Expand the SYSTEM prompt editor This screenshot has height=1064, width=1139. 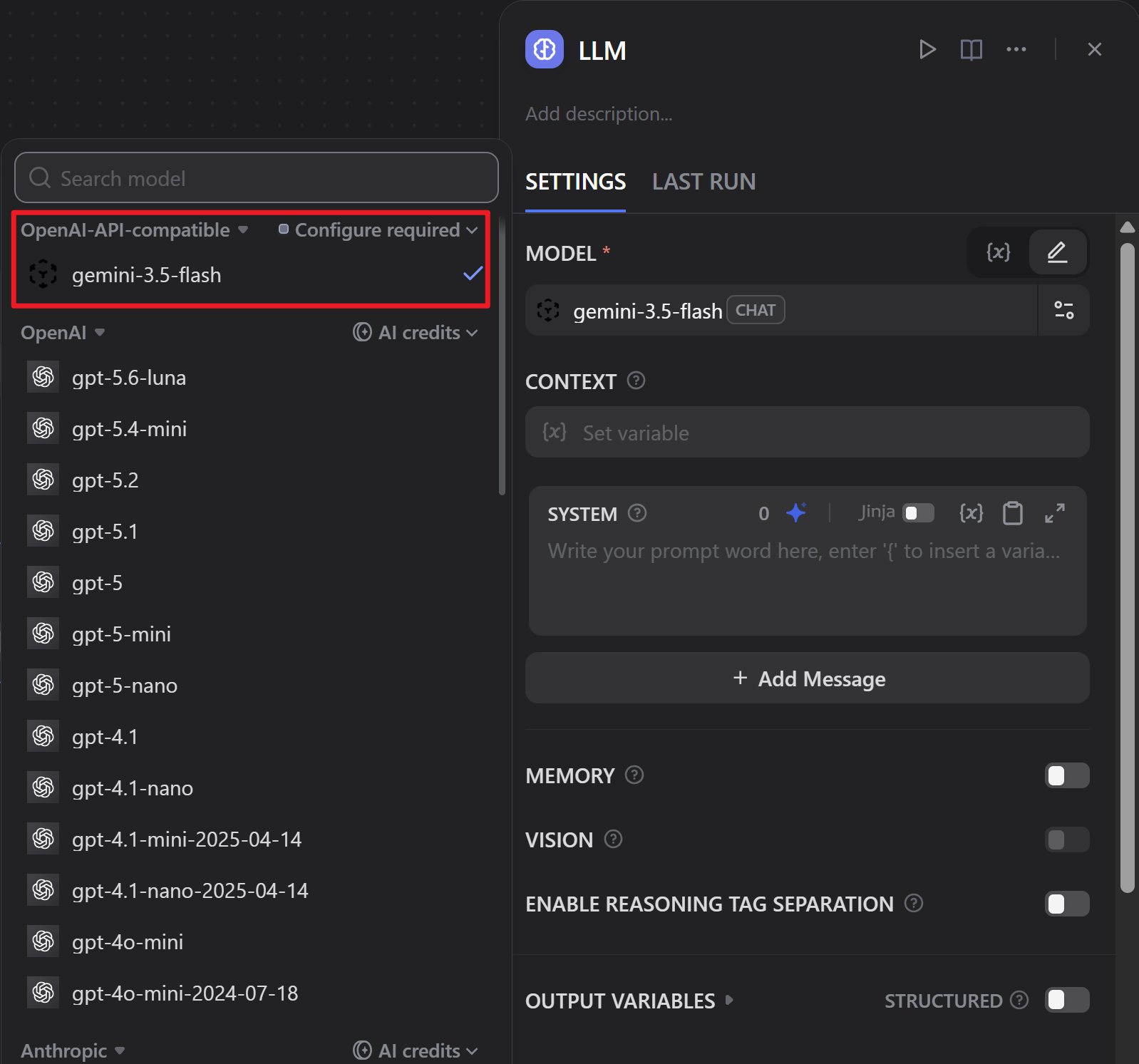click(x=1055, y=513)
